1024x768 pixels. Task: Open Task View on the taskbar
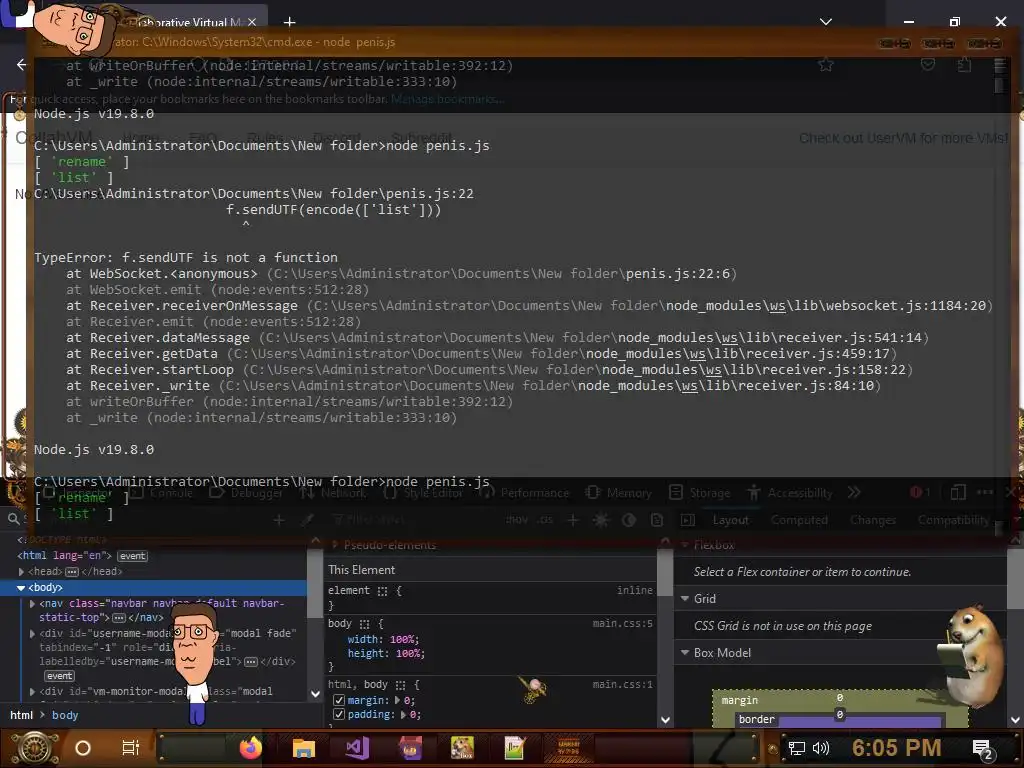click(131, 748)
